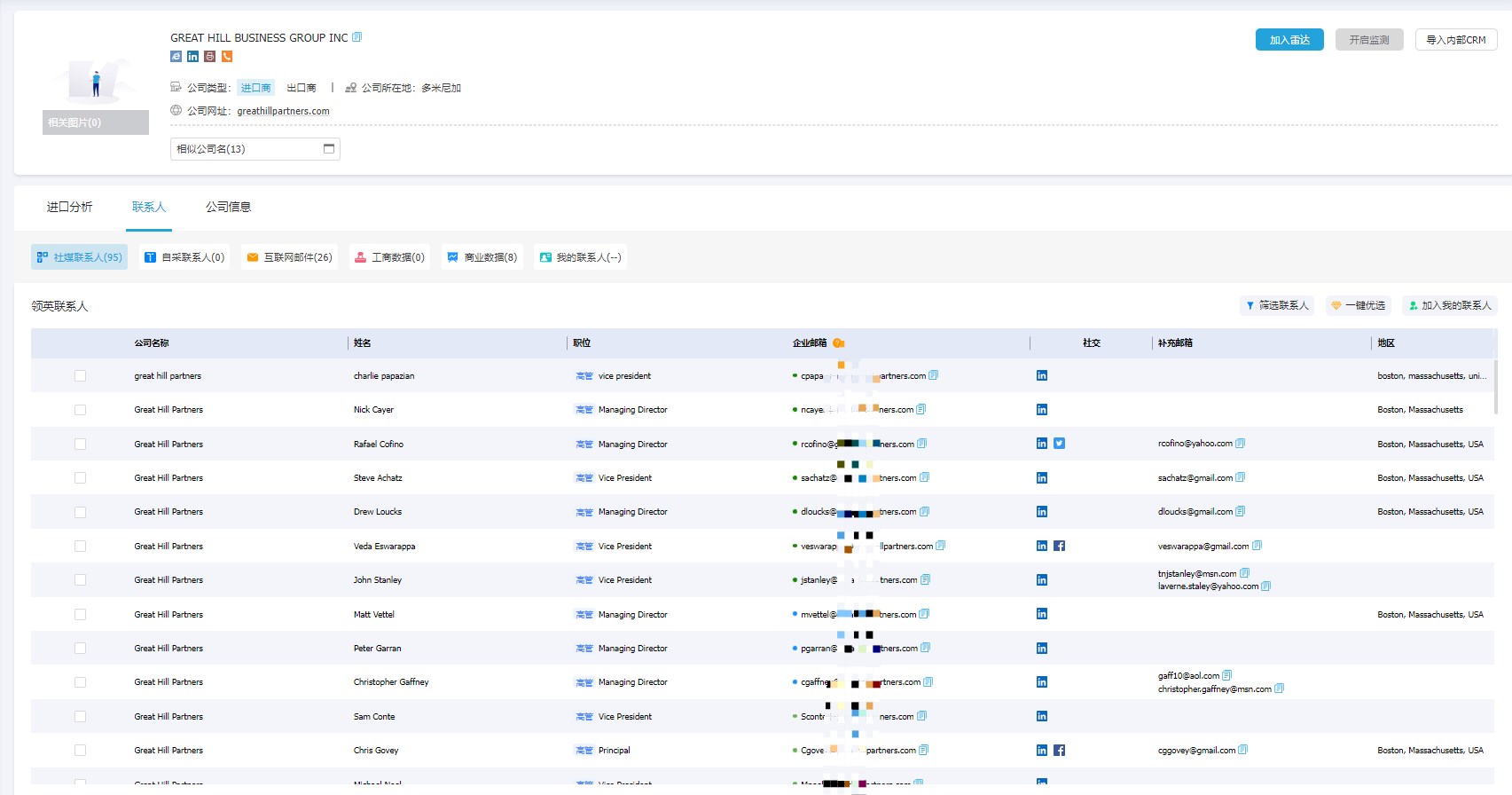
Task: Copy gaff10@aol.com email icon
Action: coord(1226,675)
